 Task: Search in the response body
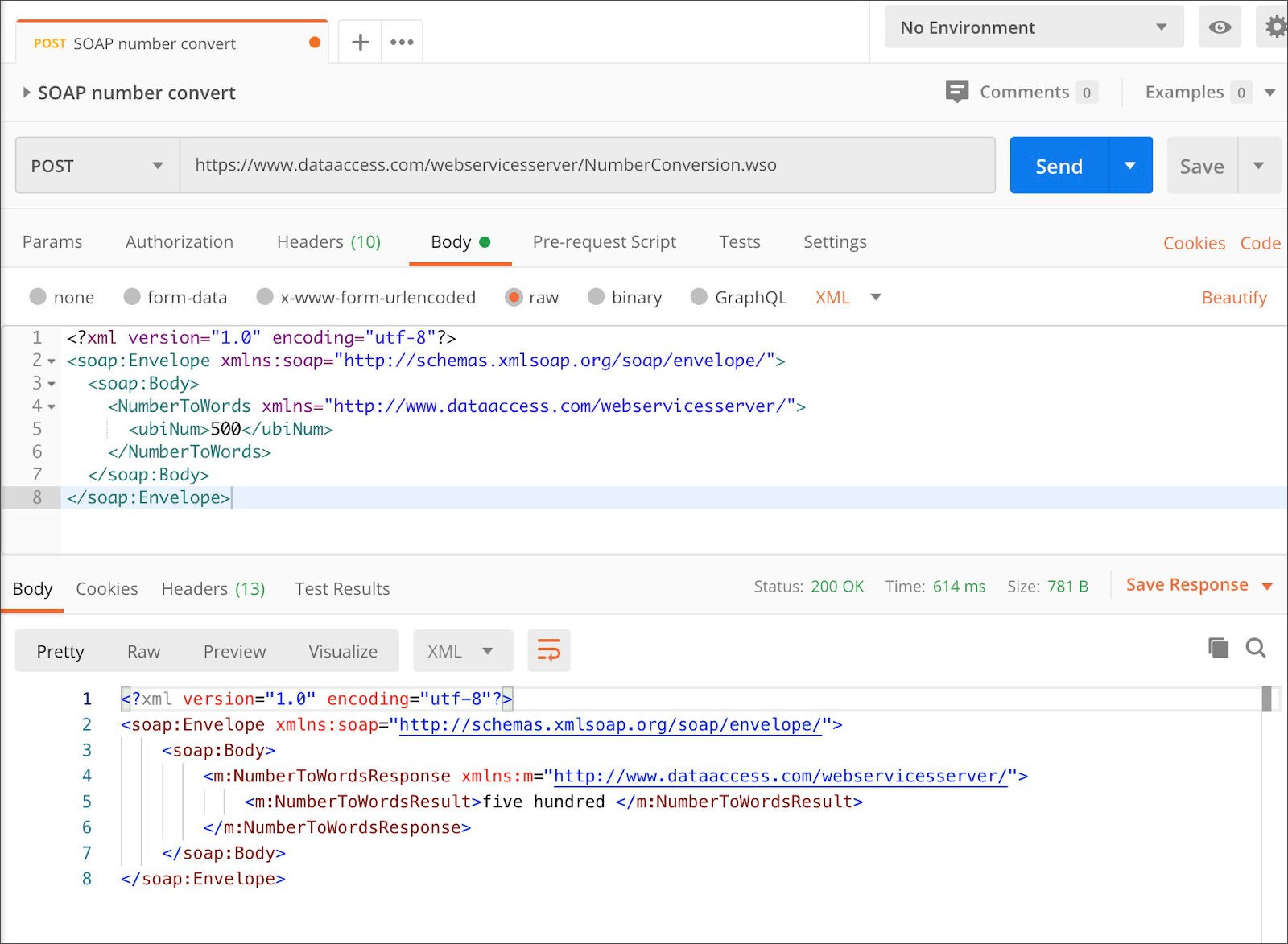[1256, 647]
